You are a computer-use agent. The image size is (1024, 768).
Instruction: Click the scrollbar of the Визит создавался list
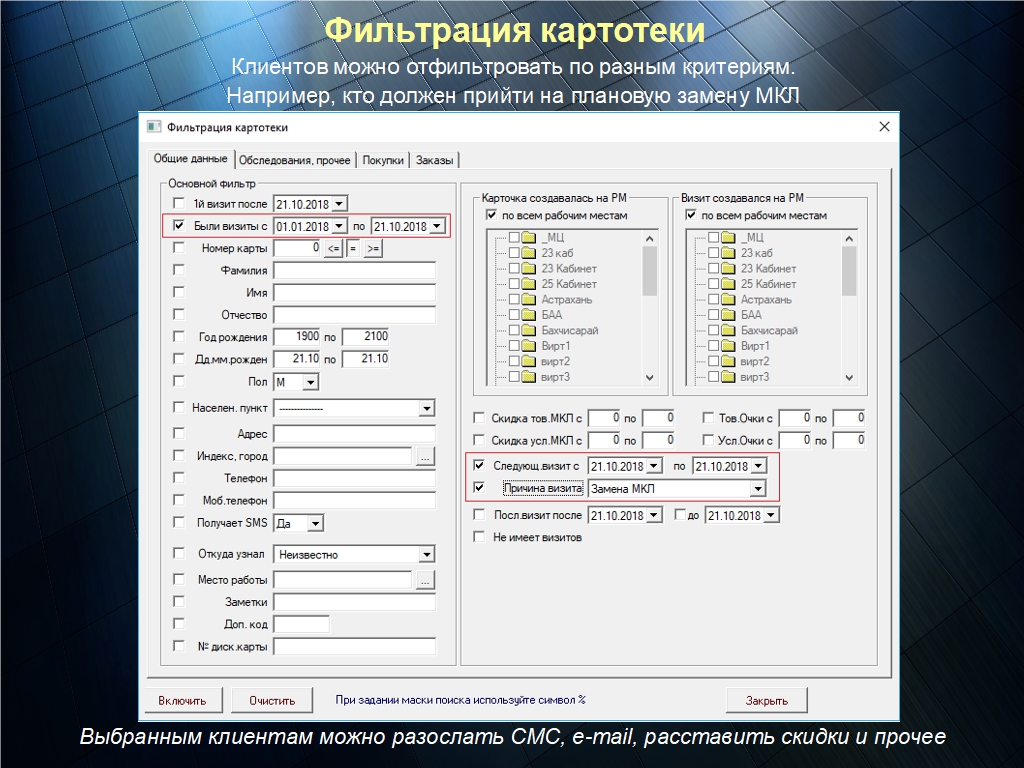pyautogui.click(x=849, y=308)
